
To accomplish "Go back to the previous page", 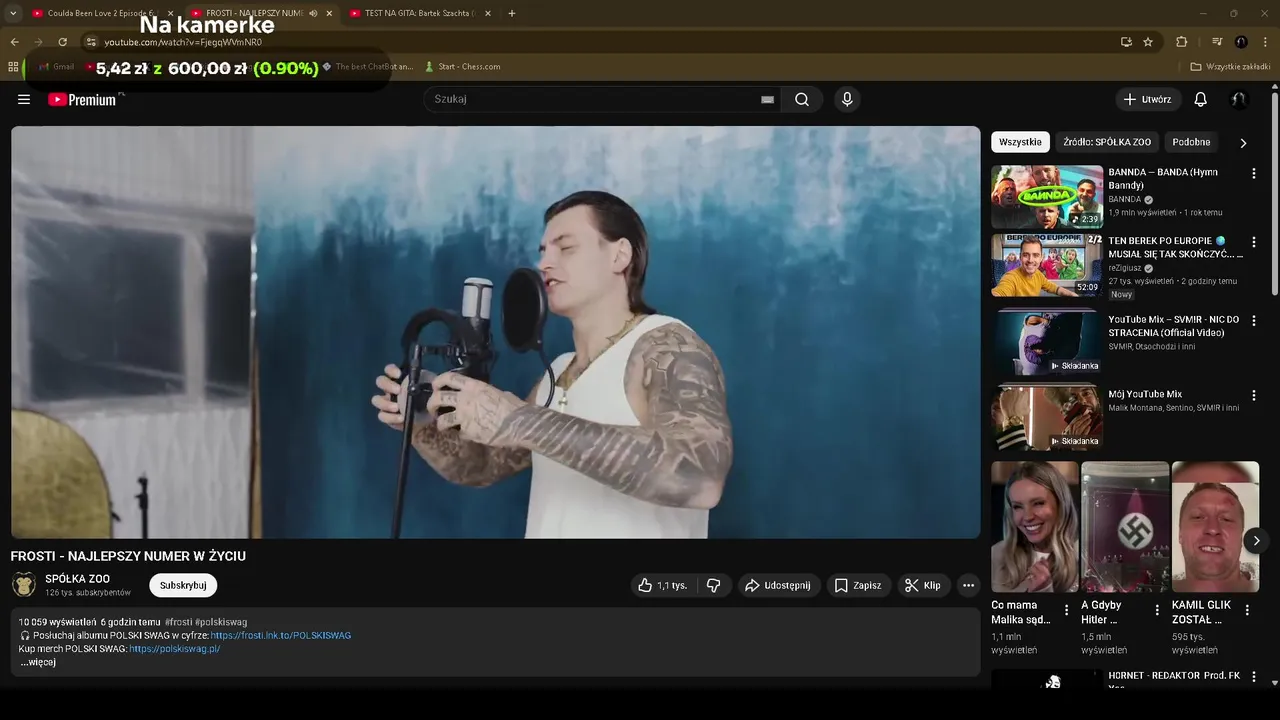I will 14,42.
